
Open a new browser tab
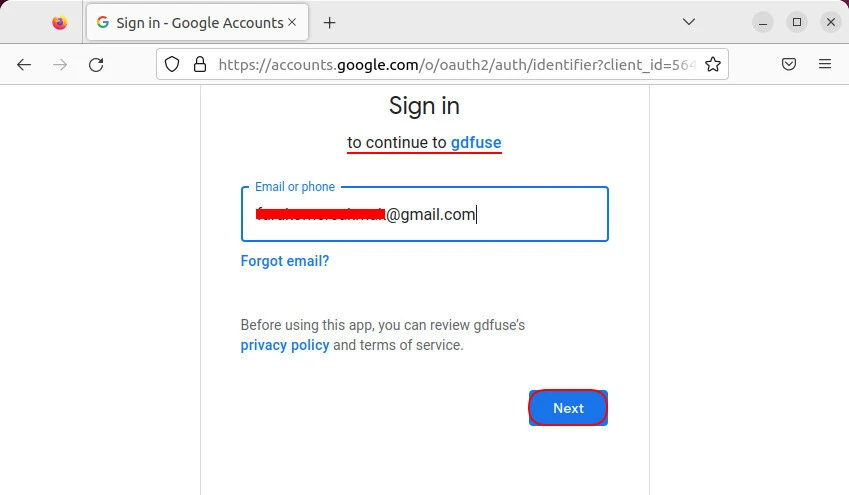point(330,22)
